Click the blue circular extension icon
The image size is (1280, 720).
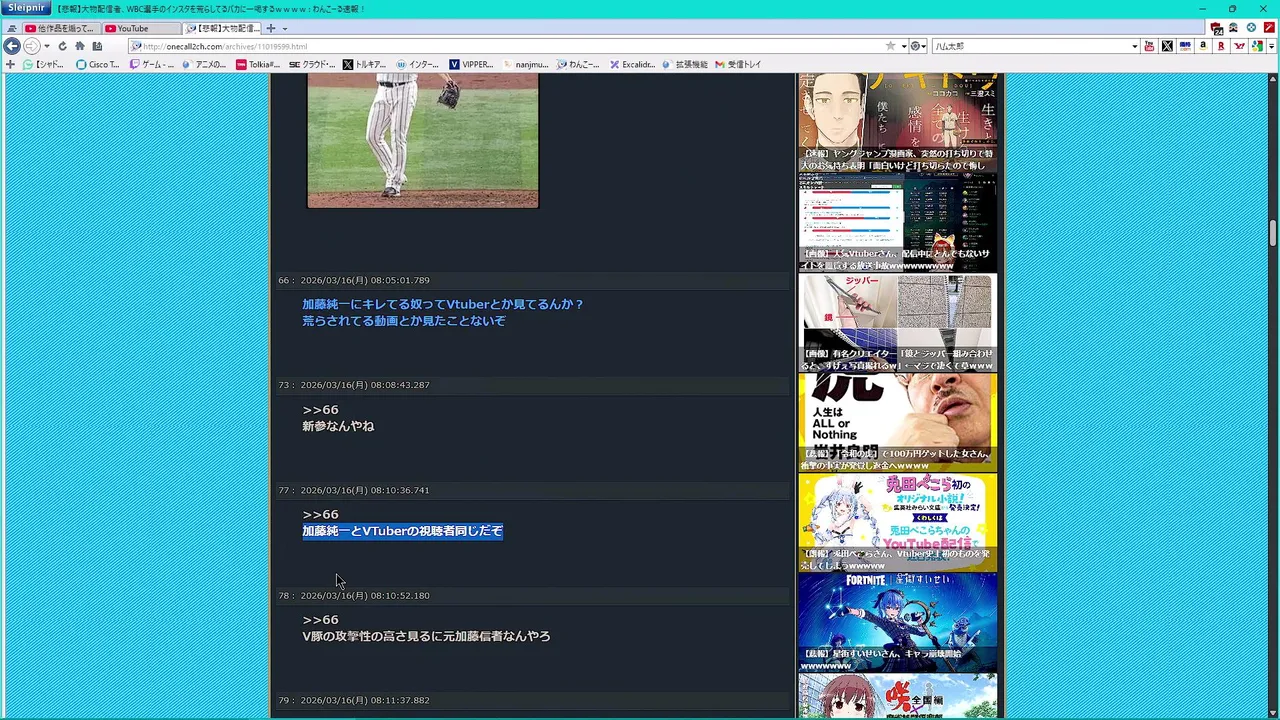[1251, 28]
